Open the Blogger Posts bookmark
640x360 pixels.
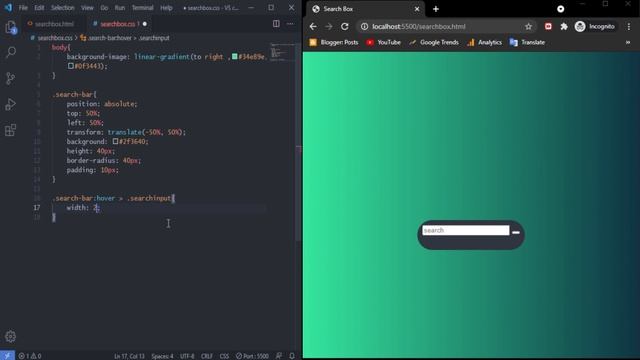pos(334,42)
